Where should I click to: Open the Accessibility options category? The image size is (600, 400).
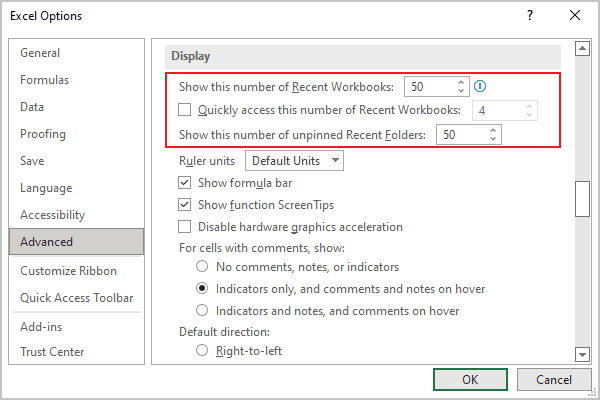tap(77, 215)
